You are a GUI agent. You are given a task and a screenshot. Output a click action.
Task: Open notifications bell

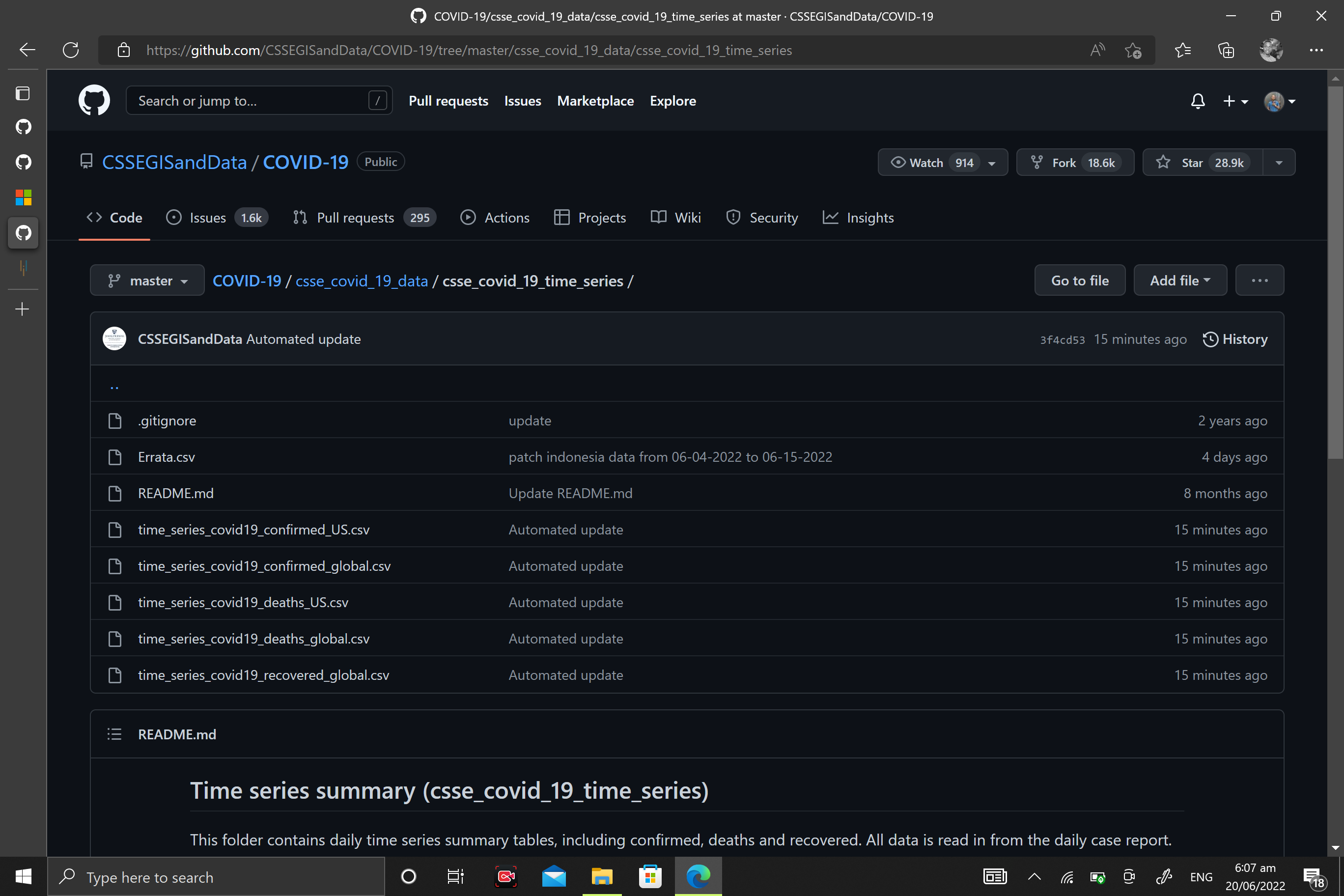click(x=1198, y=101)
